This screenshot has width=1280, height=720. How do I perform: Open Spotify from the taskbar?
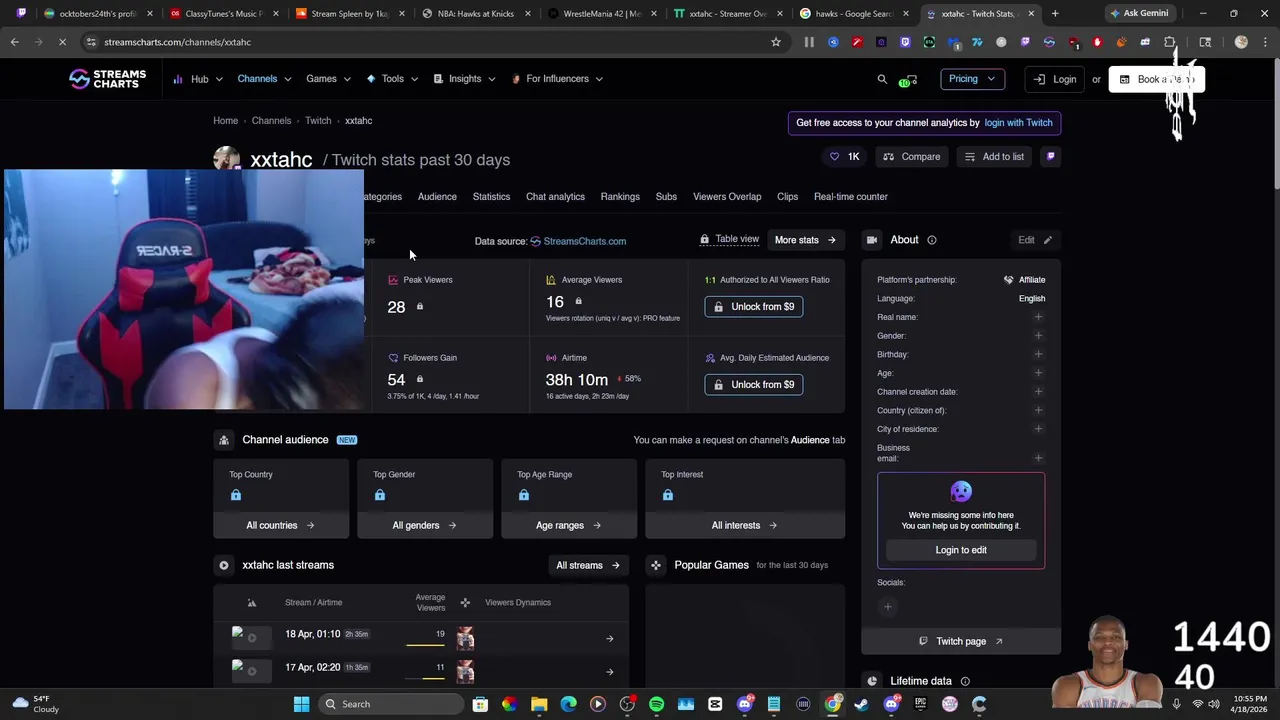click(656, 704)
